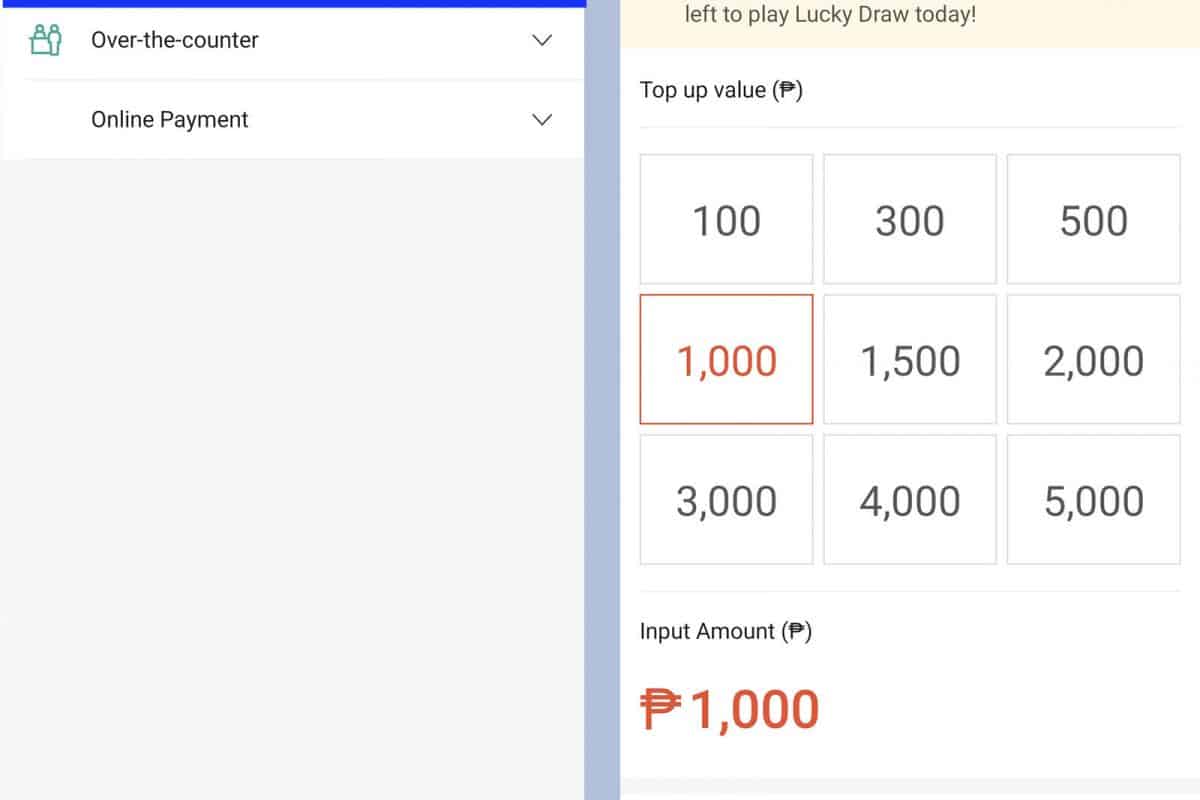Viewport: 1200px width, 800px height.
Task: Click the Input Amount label
Action: click(725, 631)
